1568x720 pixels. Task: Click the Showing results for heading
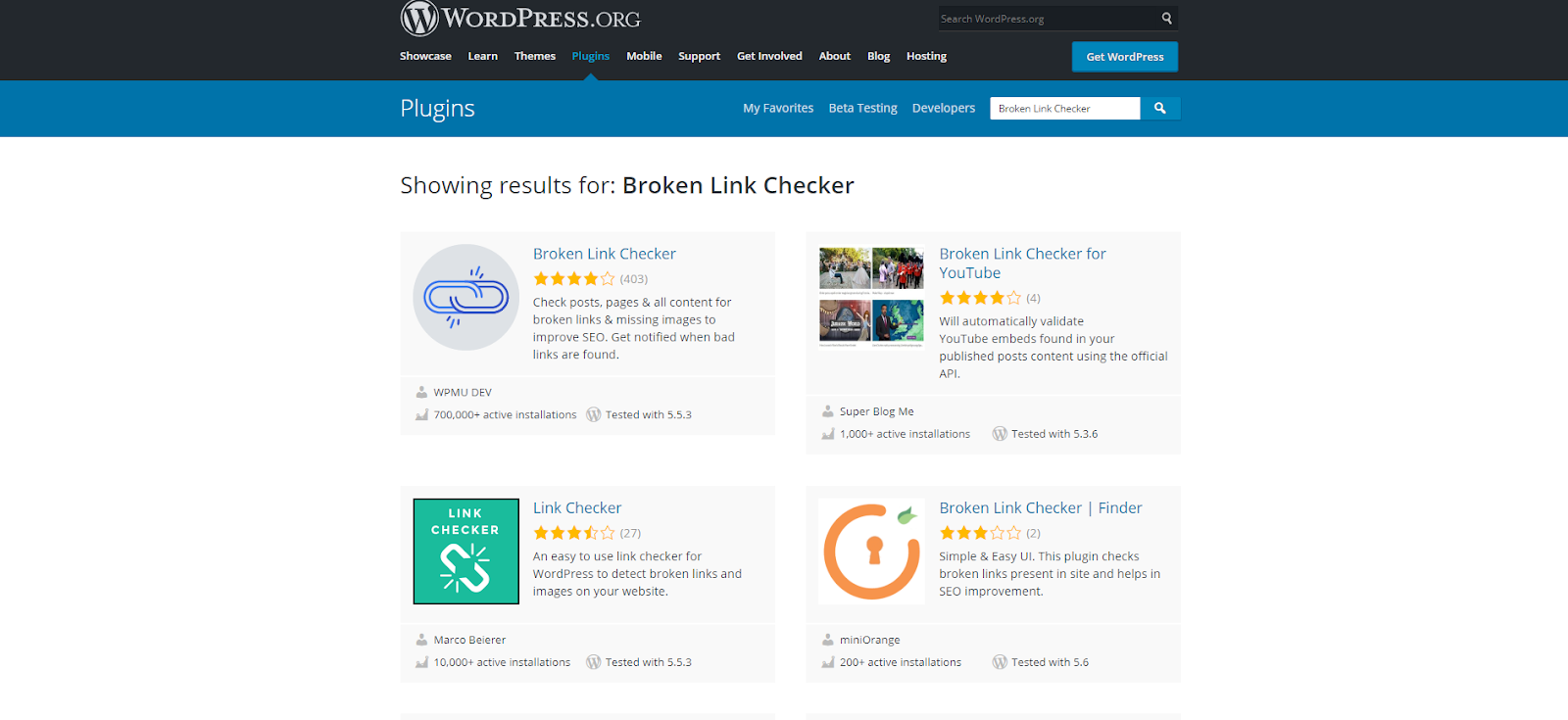click(627, 186)
